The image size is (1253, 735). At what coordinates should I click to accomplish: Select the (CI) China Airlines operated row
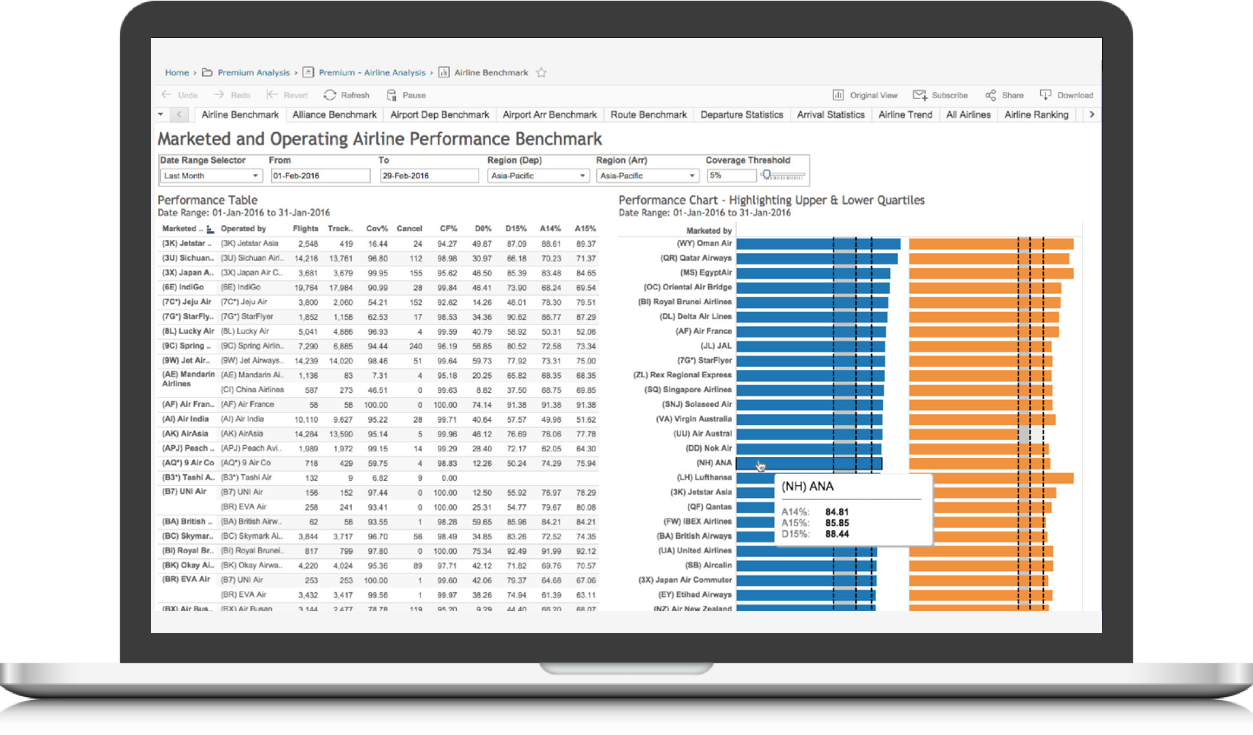pyautogui.click(x=252, y=390)
